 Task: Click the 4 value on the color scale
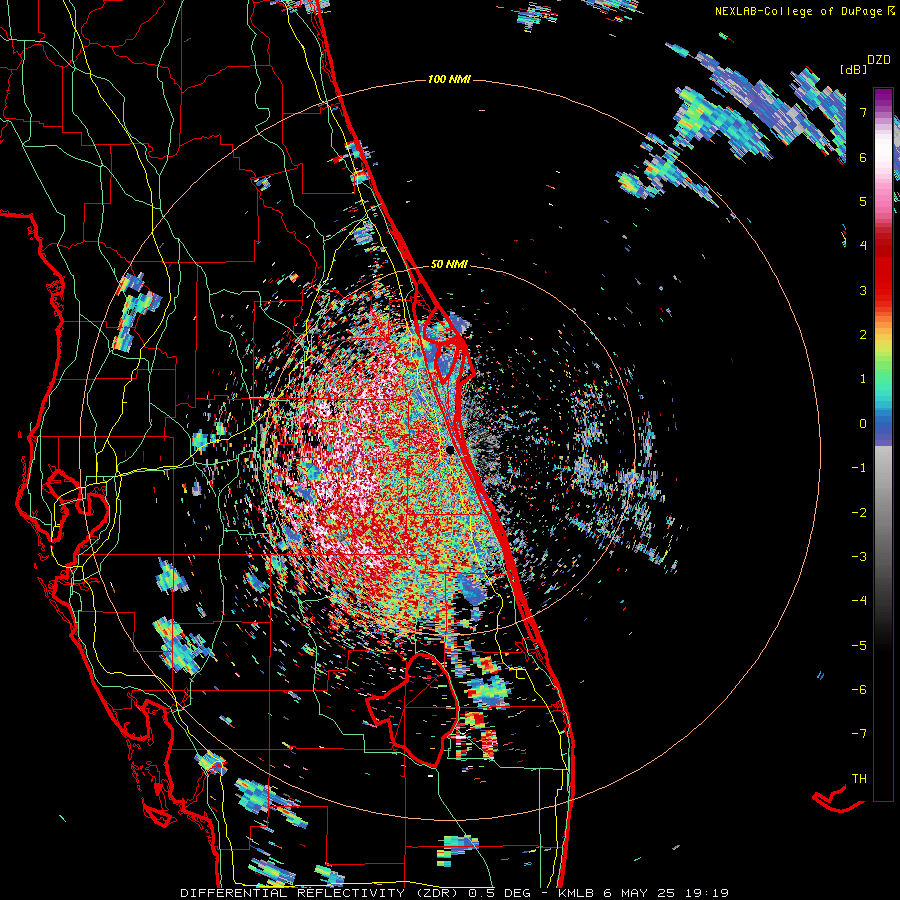click(x=863, y=246)
